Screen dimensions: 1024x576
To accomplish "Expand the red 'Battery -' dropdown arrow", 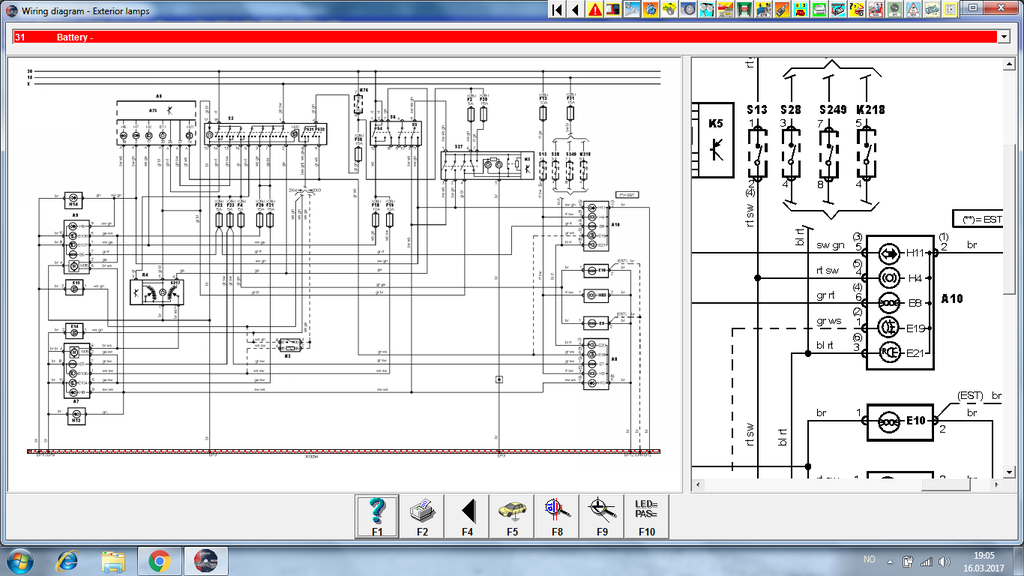I will coord(1003,37).
